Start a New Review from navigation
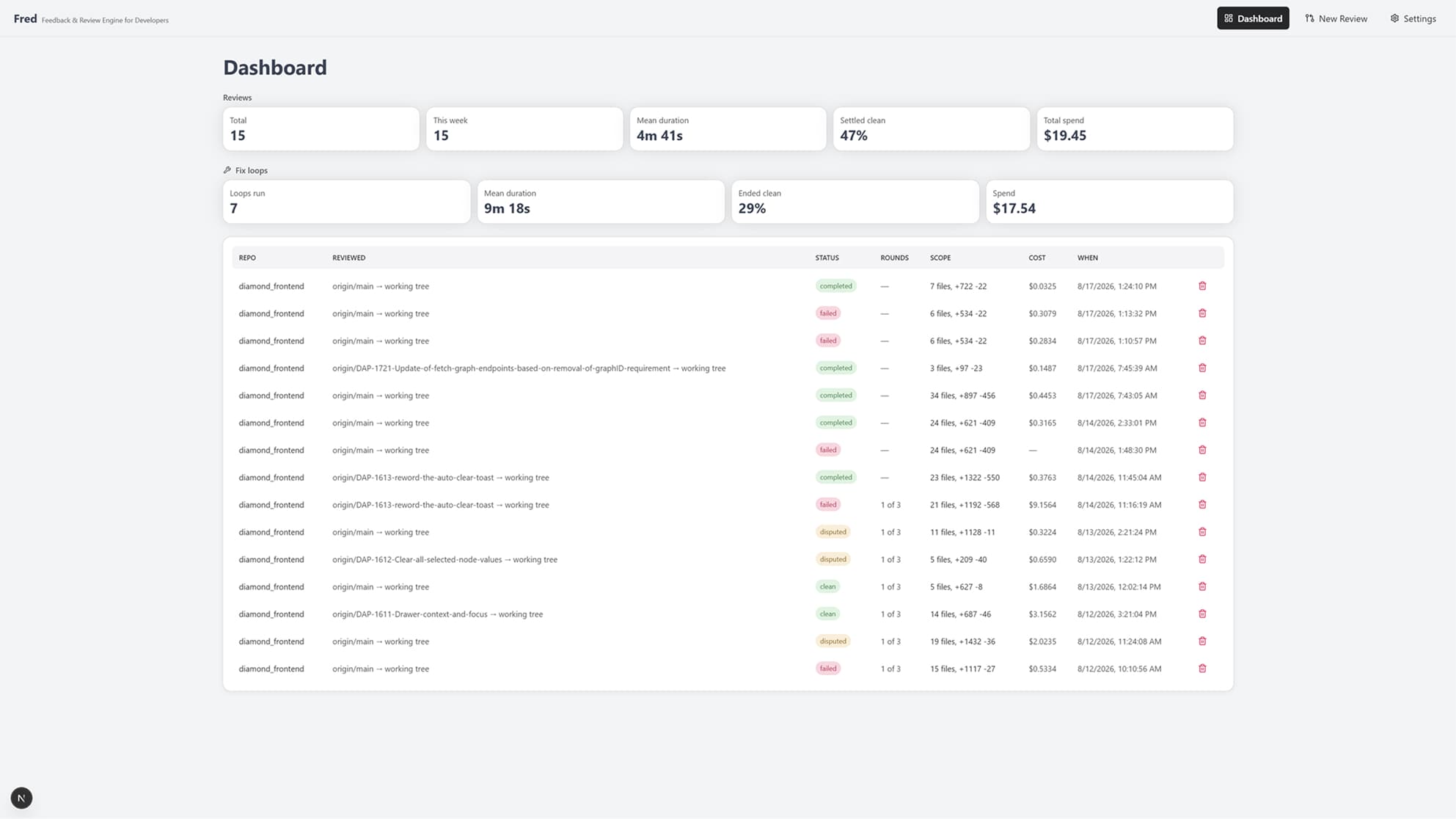This screenshot has height=819, width=1456. [1336, 18]
